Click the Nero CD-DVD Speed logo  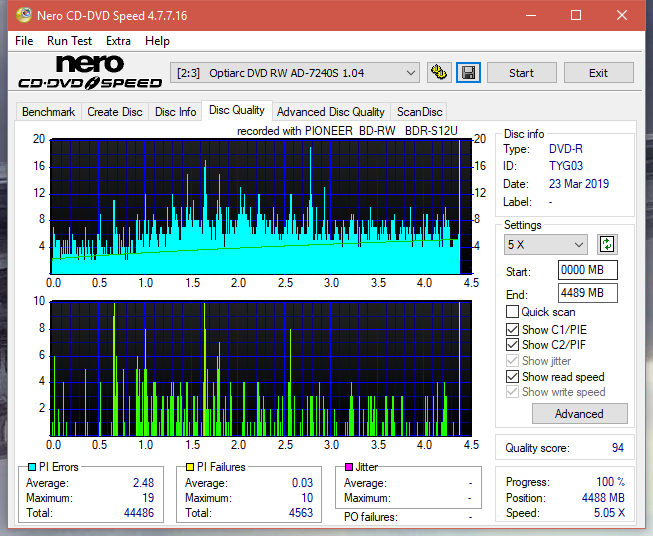(90, 72)
